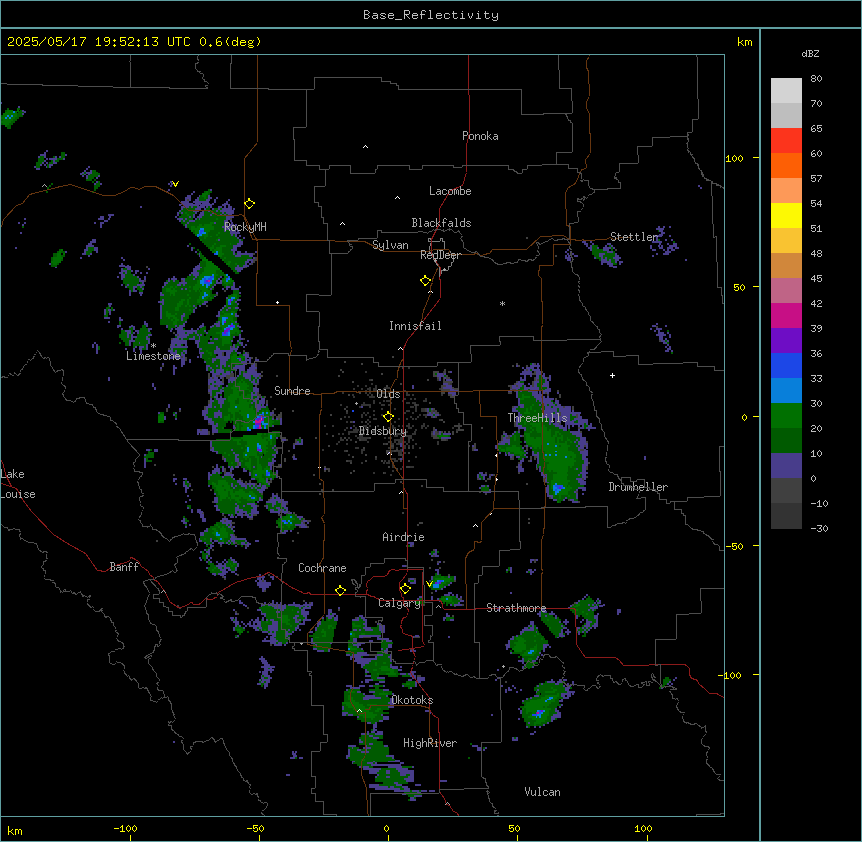Click the -50 tick on bottom axis
The image size is (862, 842).
point(255,828)
